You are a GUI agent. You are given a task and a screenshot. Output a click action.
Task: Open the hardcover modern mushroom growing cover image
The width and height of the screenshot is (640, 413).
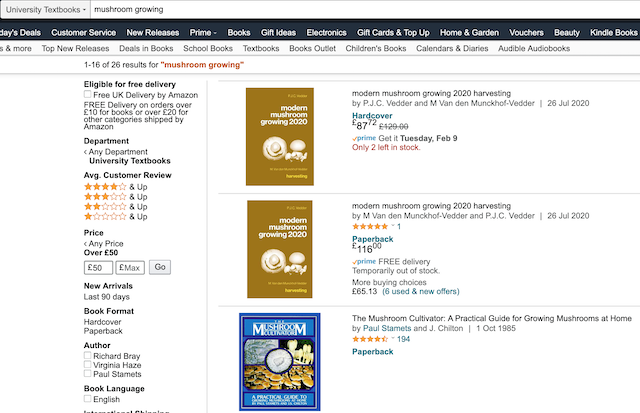point(280,137)
